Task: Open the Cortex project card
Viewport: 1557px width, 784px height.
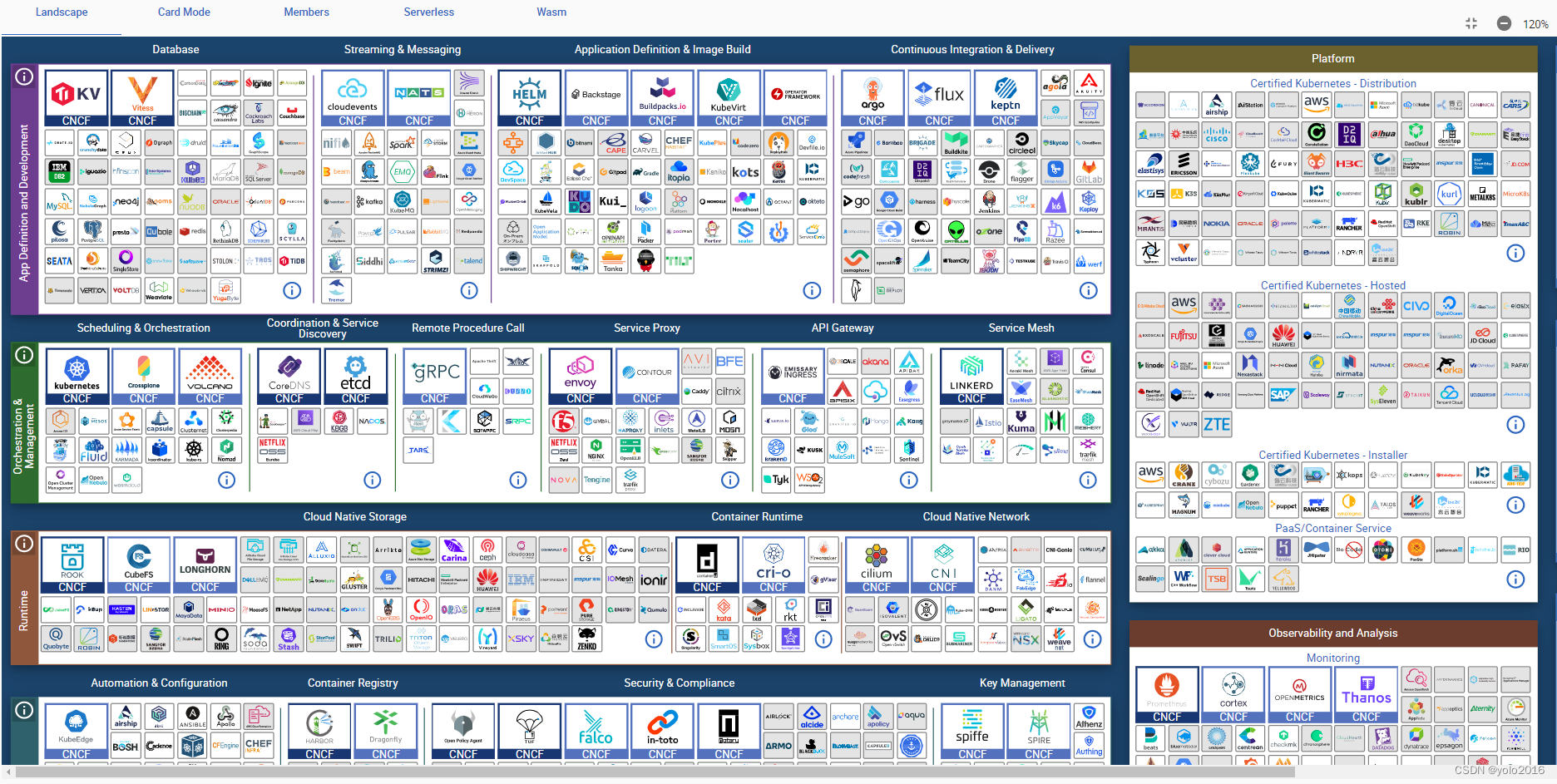Action: (x=1233, y=695)
